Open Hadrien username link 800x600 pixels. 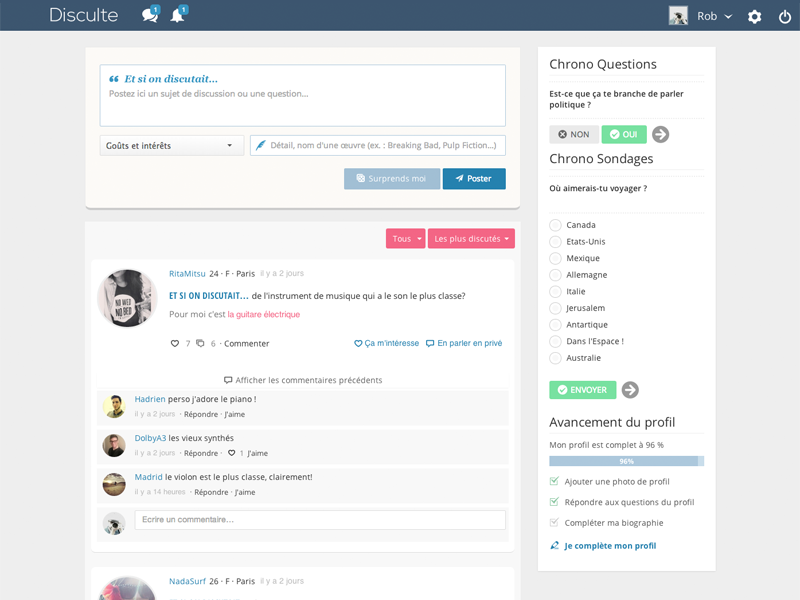tap(150, 399)
